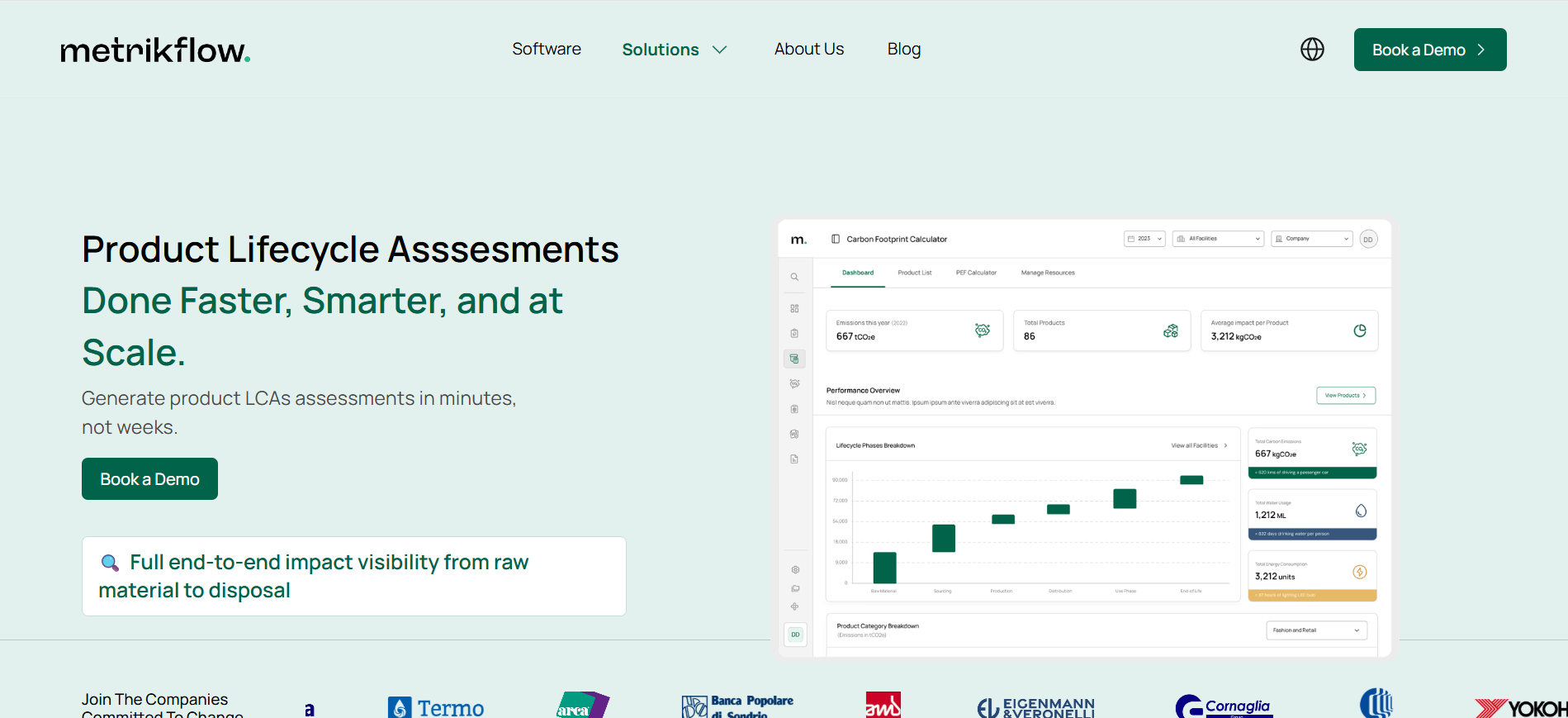The image size is (1568, 718).
Task: Click the green strip under Total Carbon Emissions
Action: click(1312, 473)
